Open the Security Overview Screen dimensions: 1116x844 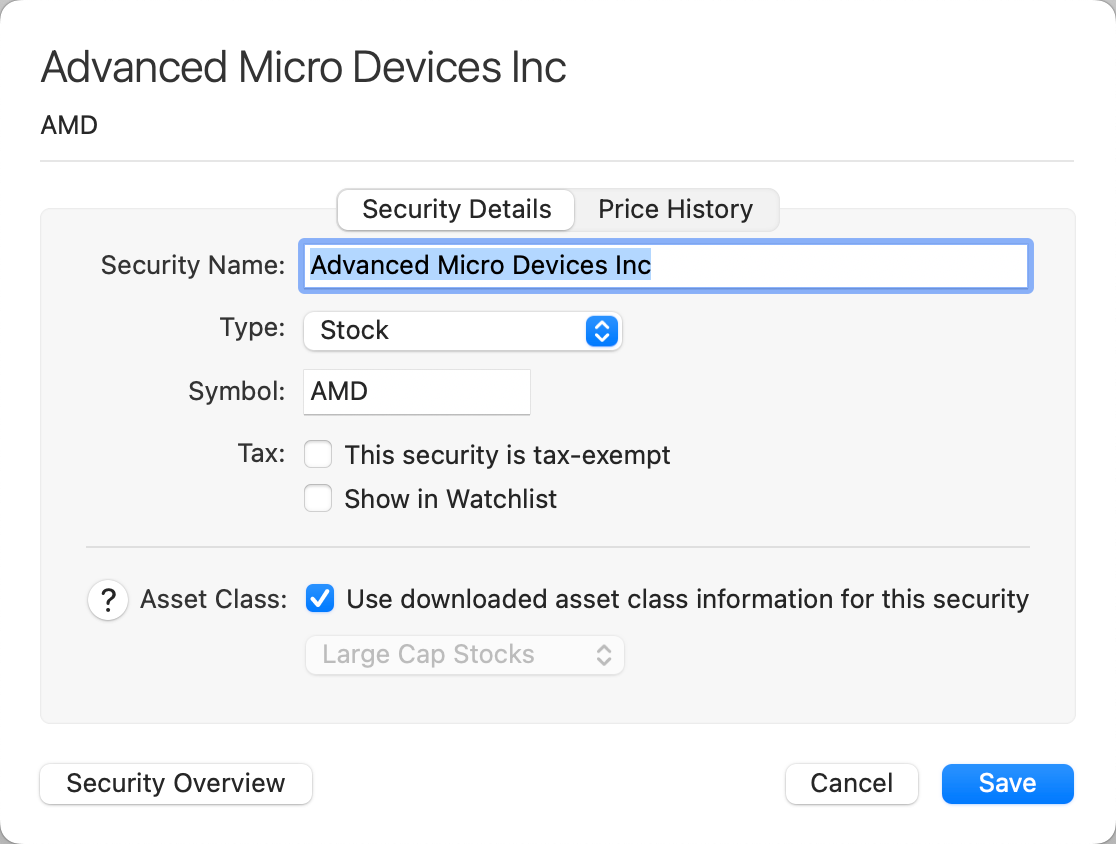coord(176,784)
